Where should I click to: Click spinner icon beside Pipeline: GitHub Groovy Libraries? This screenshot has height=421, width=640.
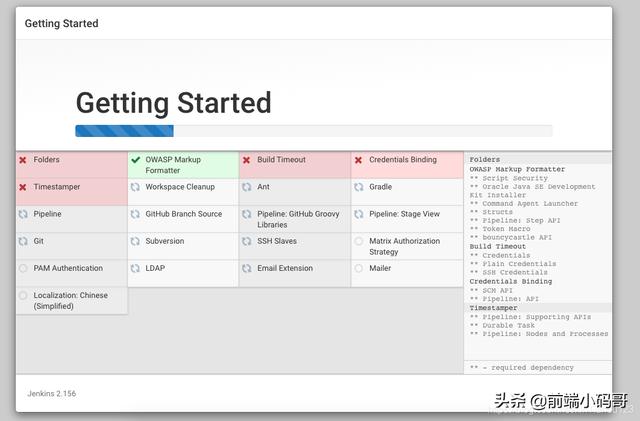pos(247,214)
